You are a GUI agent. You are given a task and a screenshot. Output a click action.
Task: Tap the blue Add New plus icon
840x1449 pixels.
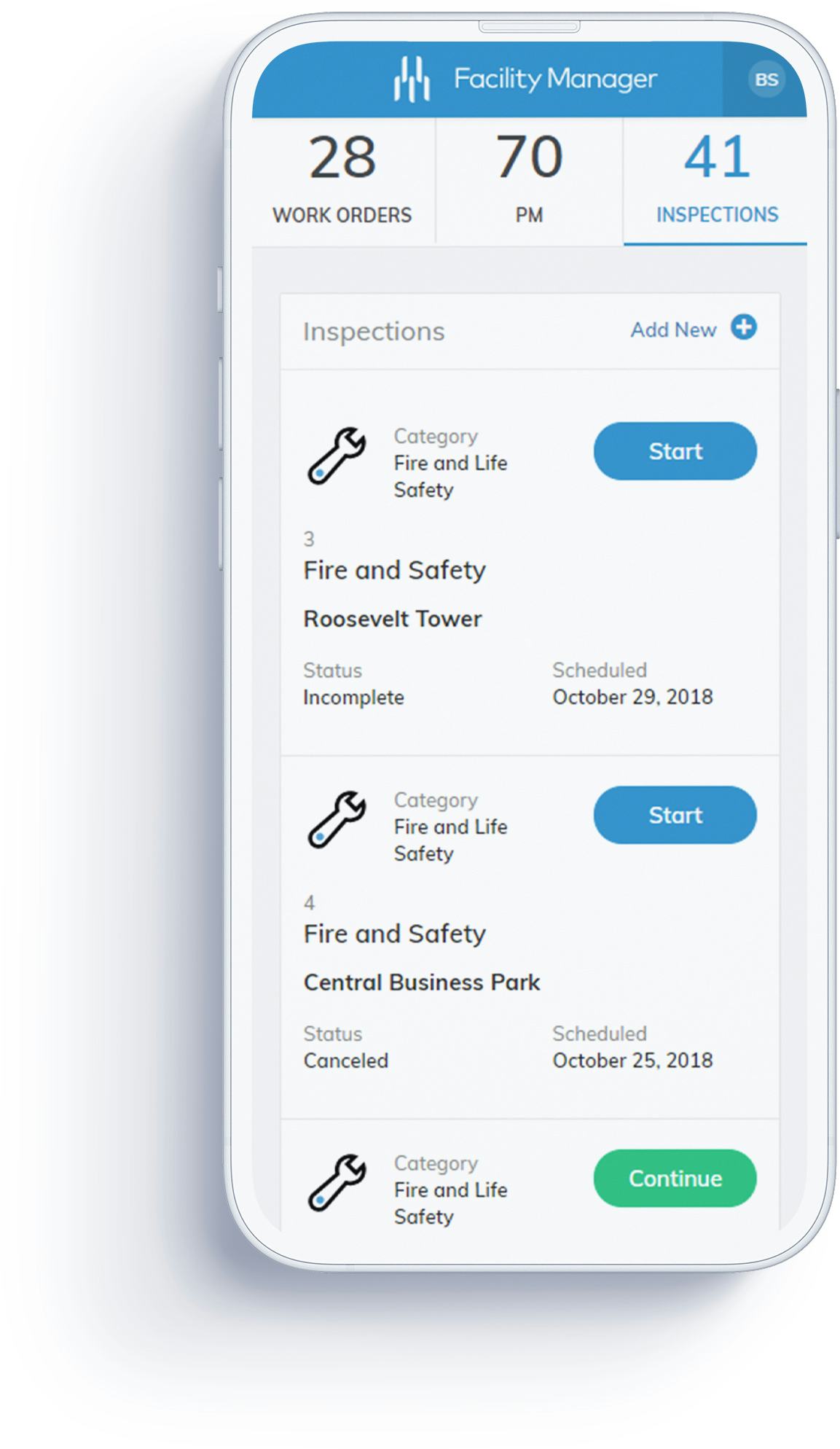(745, 329)
